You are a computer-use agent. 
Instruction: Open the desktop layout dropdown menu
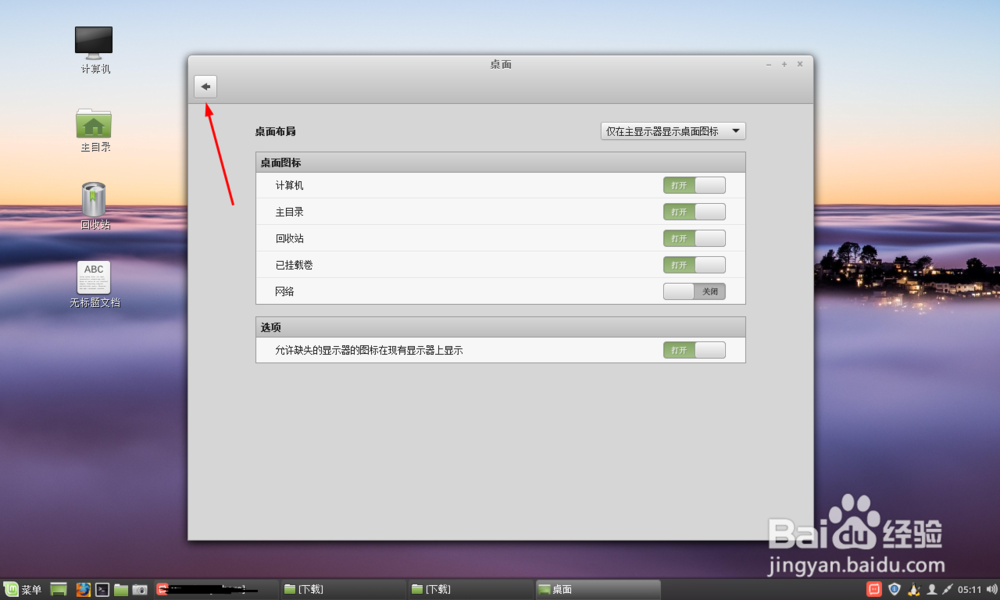coord(672,130)
